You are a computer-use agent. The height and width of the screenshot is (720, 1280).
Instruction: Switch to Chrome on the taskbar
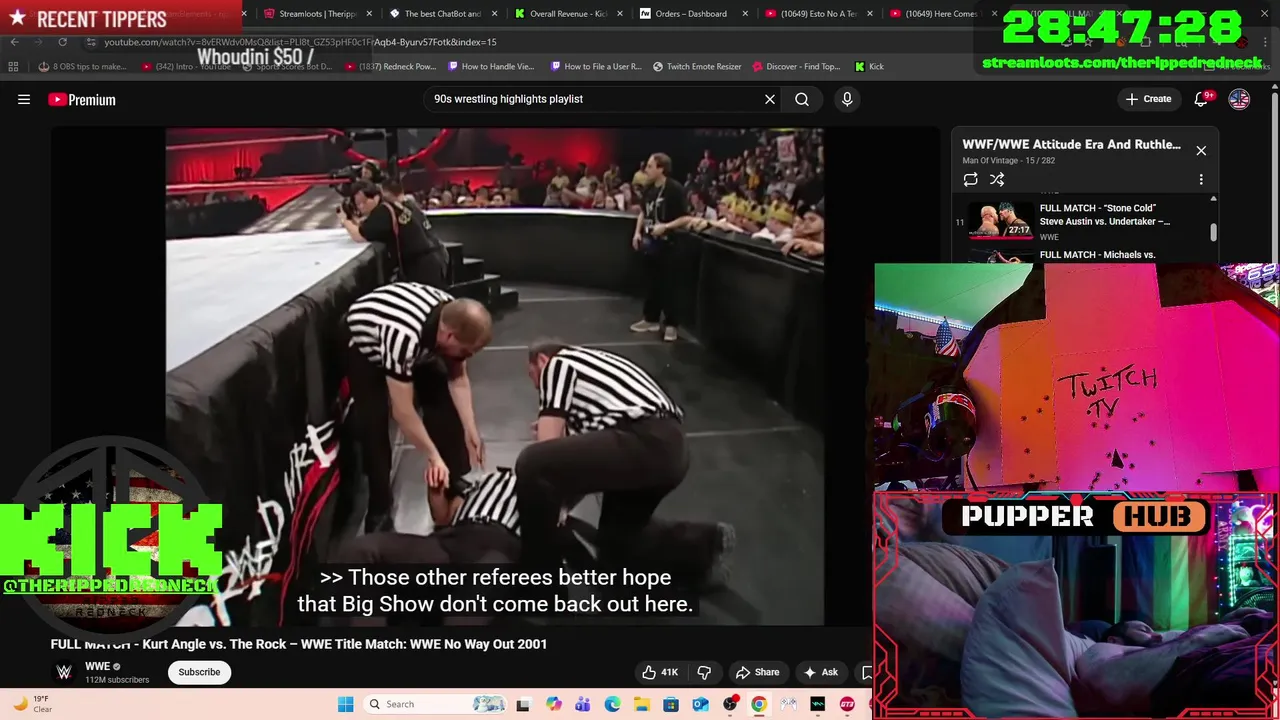tap(759, 704)
